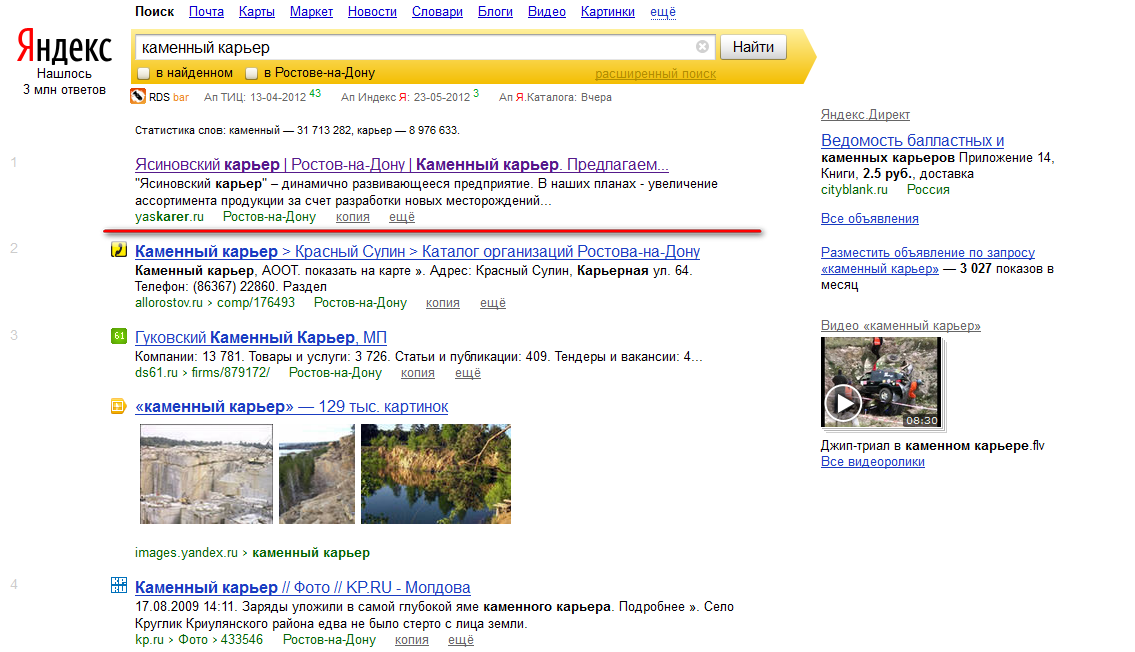This screenshot has width=1135, height=652.
Task: Click cityblank.ru ad domain
Action: click(854, 190)
